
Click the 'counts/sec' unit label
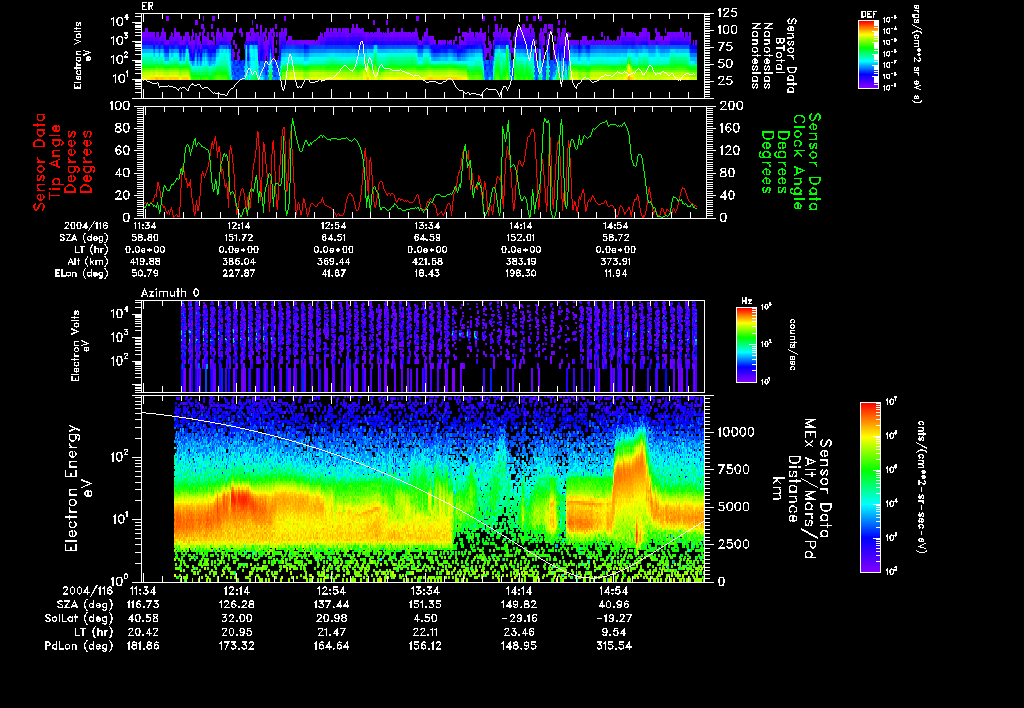793,344
